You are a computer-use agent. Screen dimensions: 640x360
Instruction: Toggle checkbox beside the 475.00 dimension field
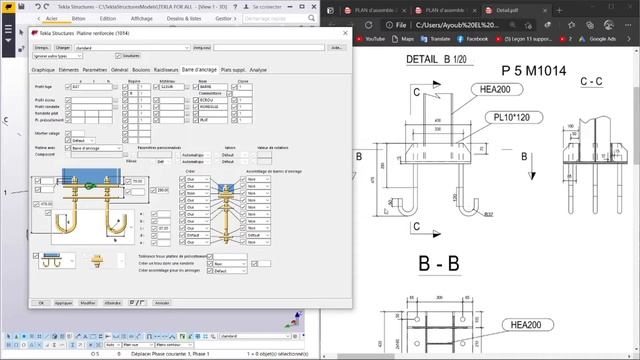click(x=36, y=204)
